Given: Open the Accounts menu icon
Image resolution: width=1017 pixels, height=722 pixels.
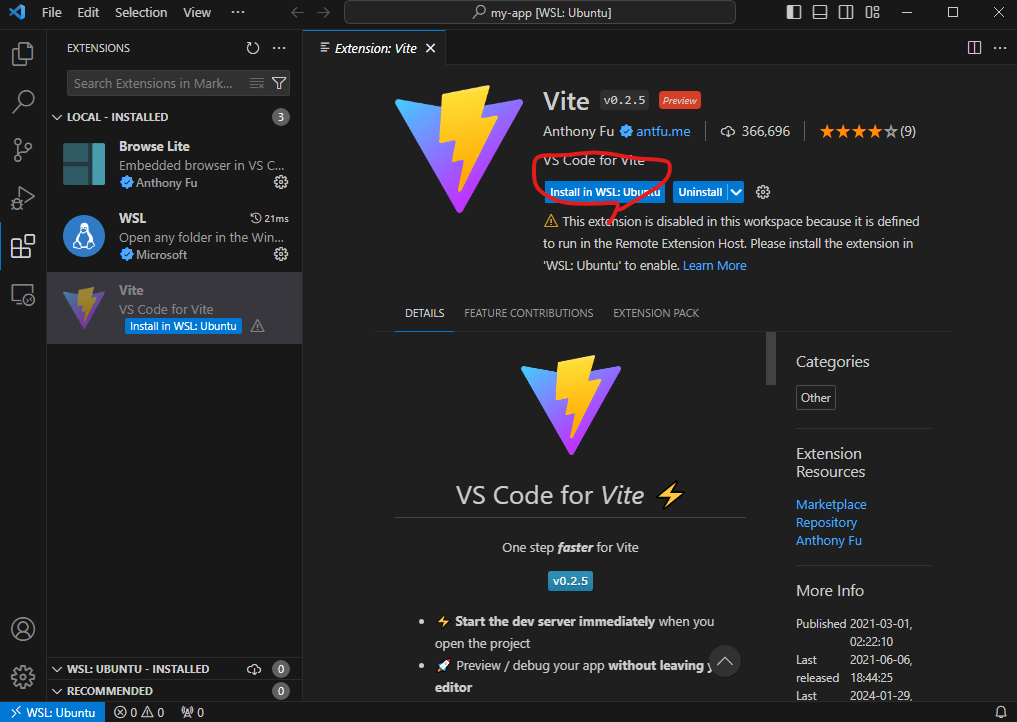Looking at the screenshot, I should coord(23,629).
